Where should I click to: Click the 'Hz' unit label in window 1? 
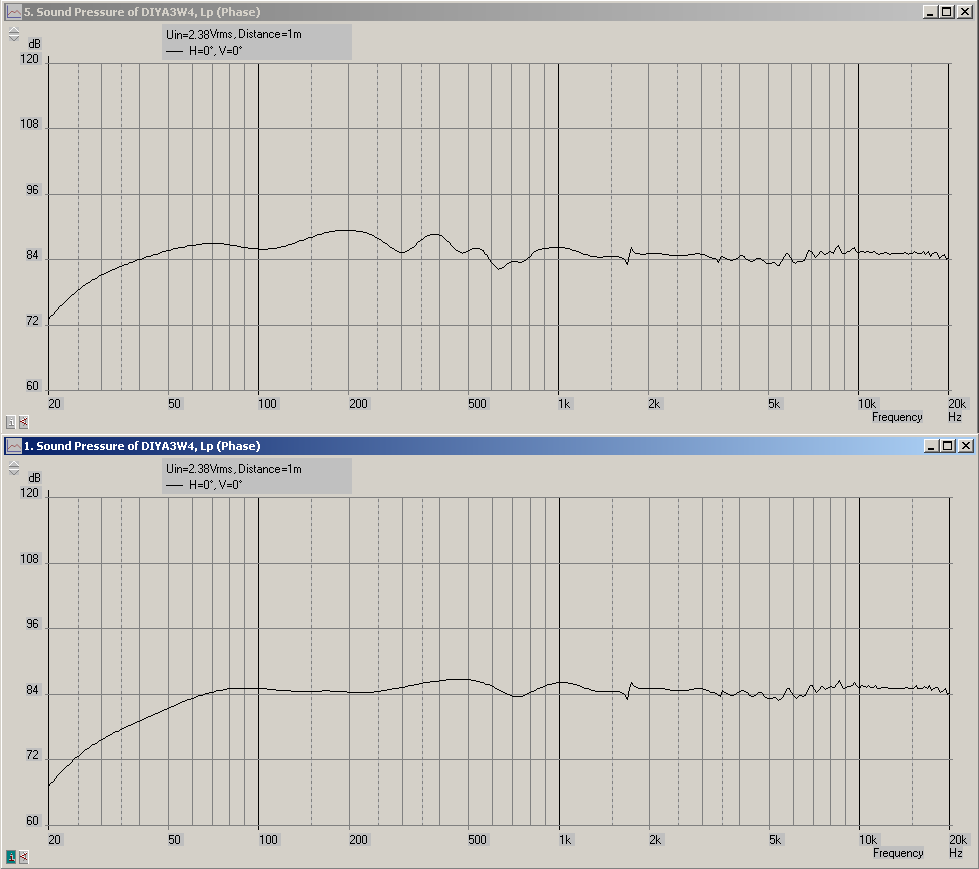coord(956,853)
